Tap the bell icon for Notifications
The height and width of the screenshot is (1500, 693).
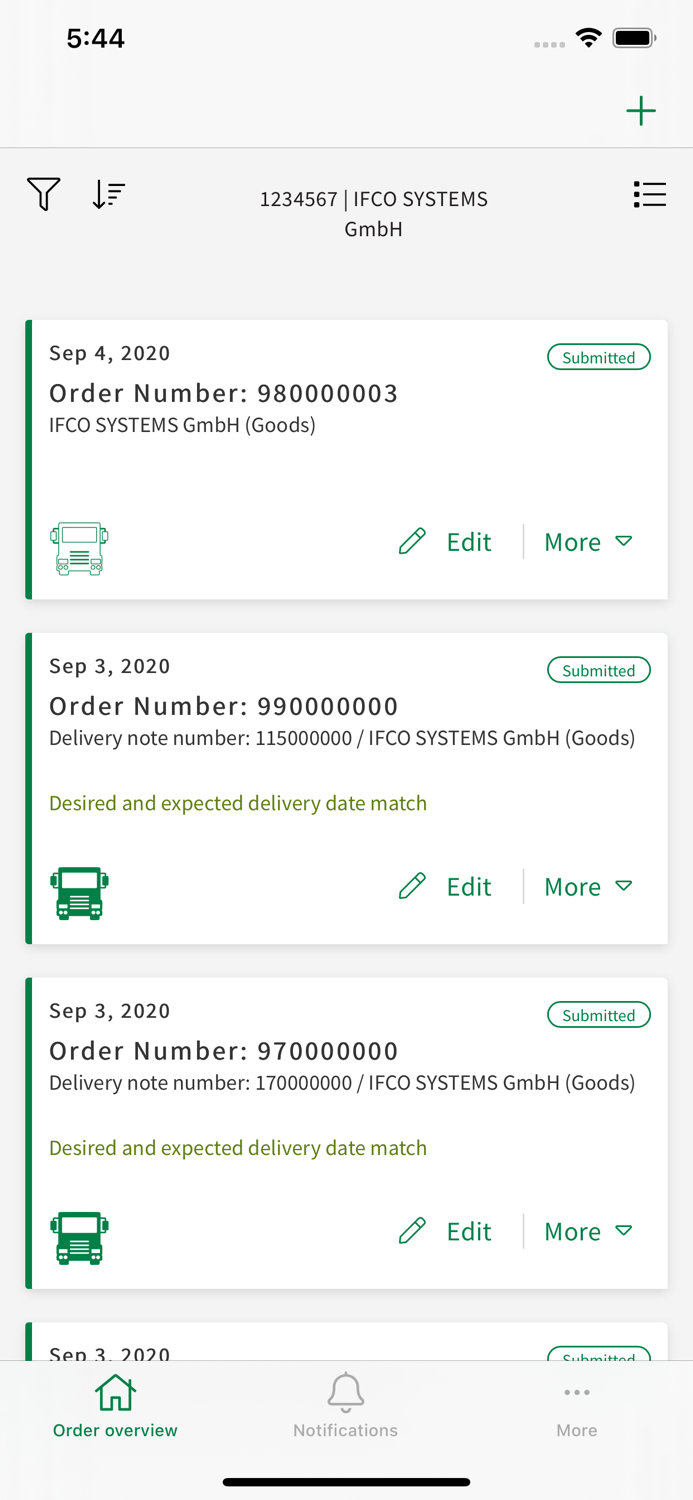(x=345, y=1391)
